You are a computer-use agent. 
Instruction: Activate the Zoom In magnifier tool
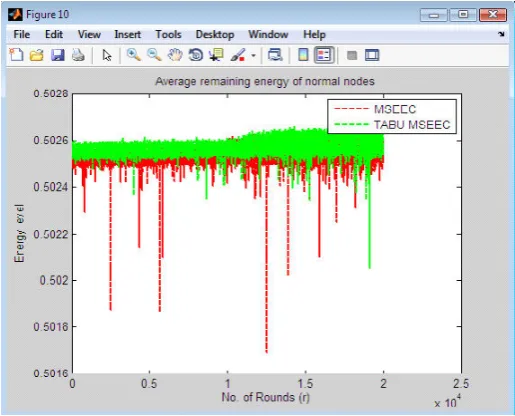(x=134, y=55)
